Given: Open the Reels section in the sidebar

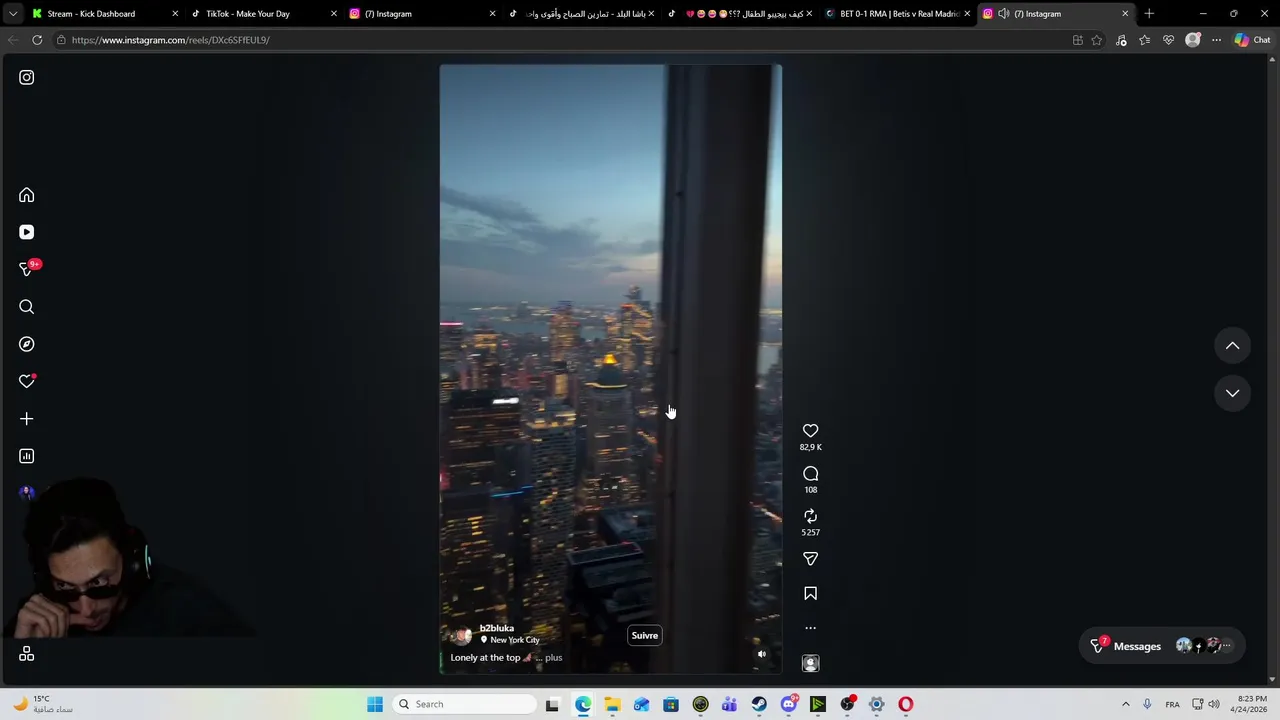Looking at the screenshot, I should [x=27, y=232].
